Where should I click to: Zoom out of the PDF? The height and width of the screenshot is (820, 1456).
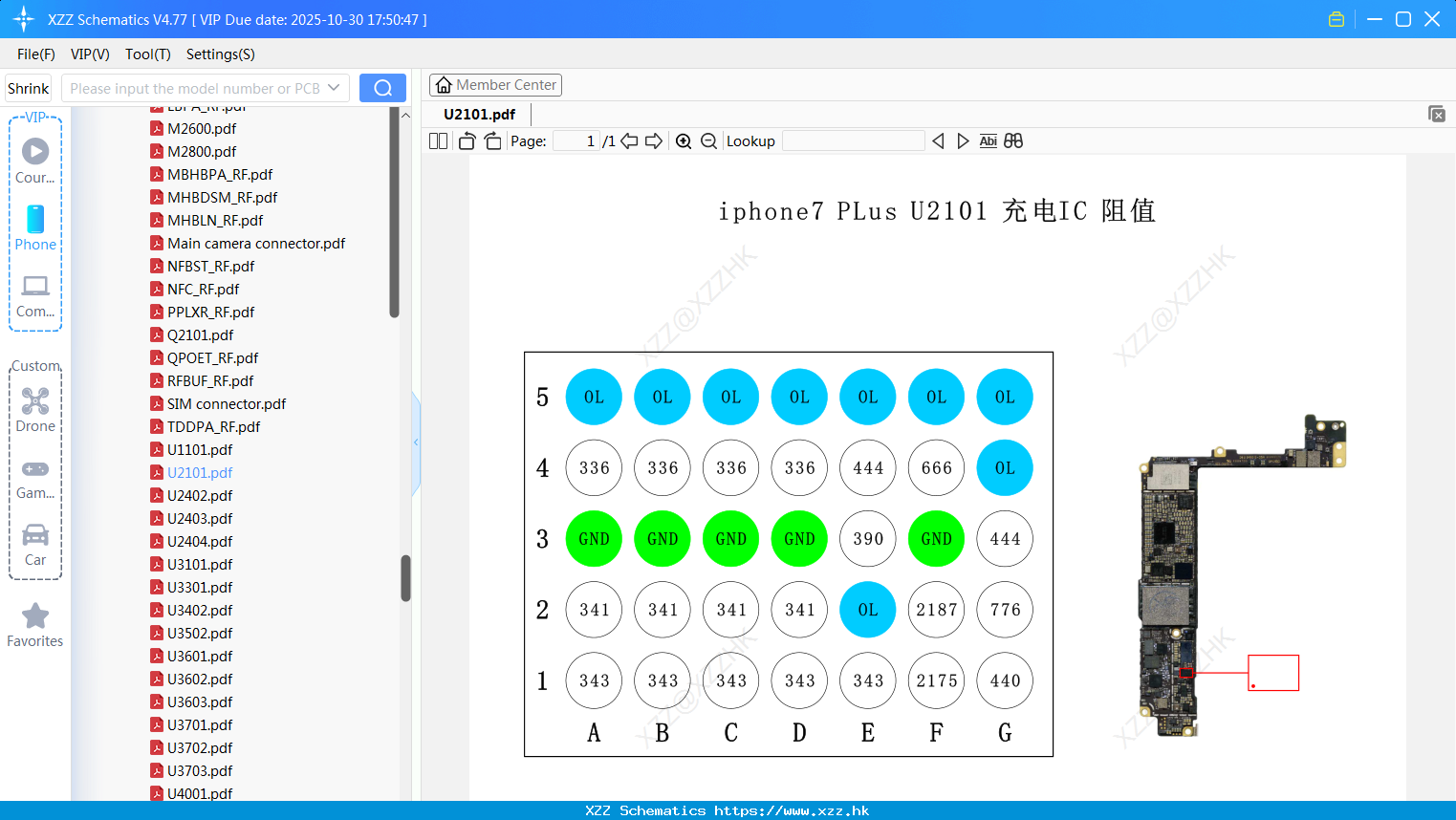708,140
